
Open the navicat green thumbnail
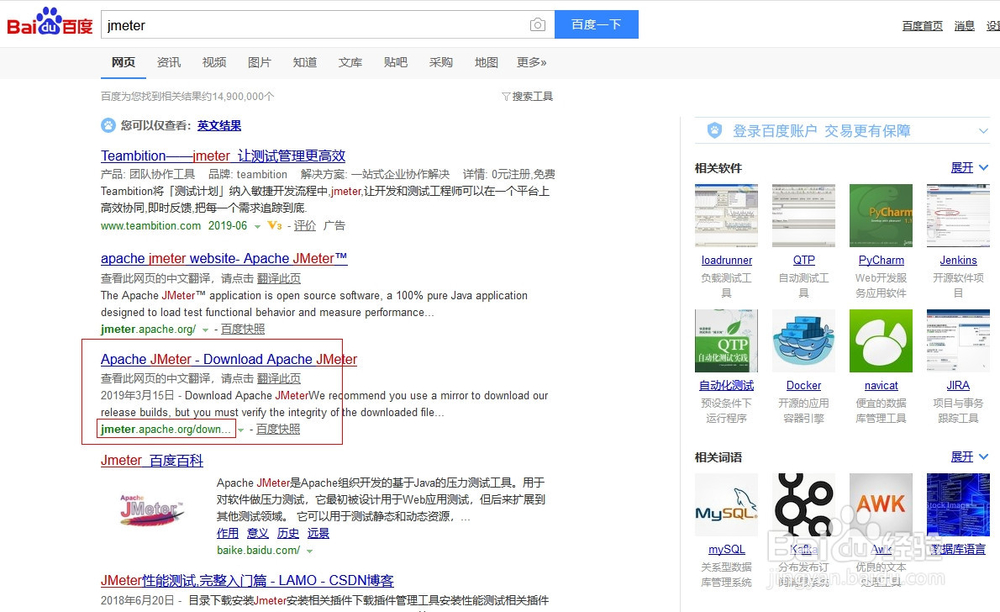coord(881,341)
